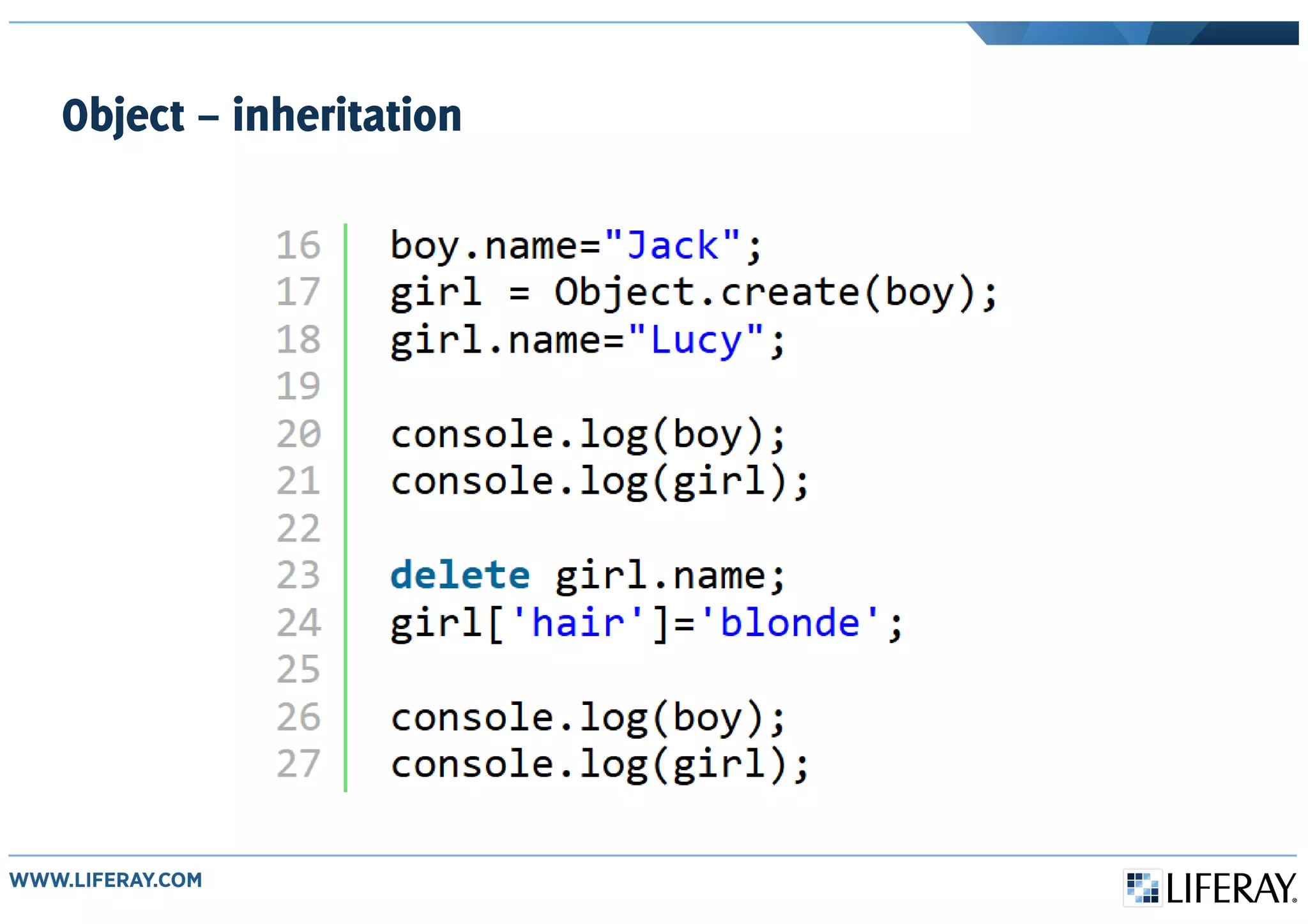This screenshot has width=1308, height=924.
Task: Open the WWW.LIFERAY.COM link
Action: click(x=105, y=880)
